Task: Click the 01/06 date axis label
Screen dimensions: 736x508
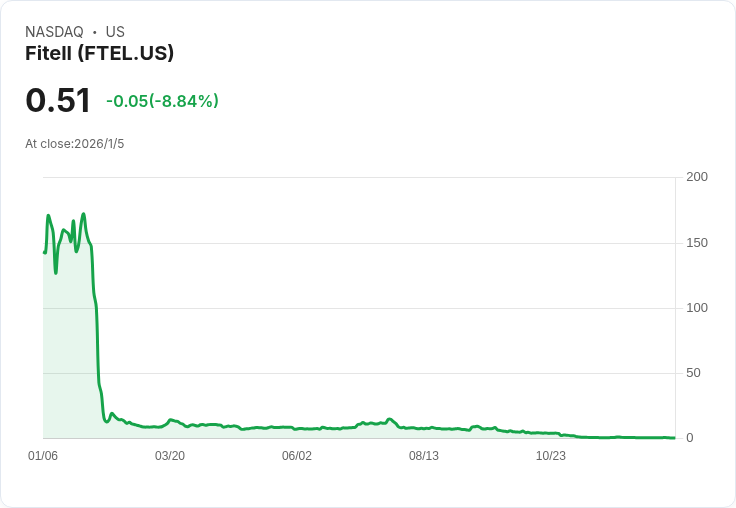Action: click(x=43, y=456)
